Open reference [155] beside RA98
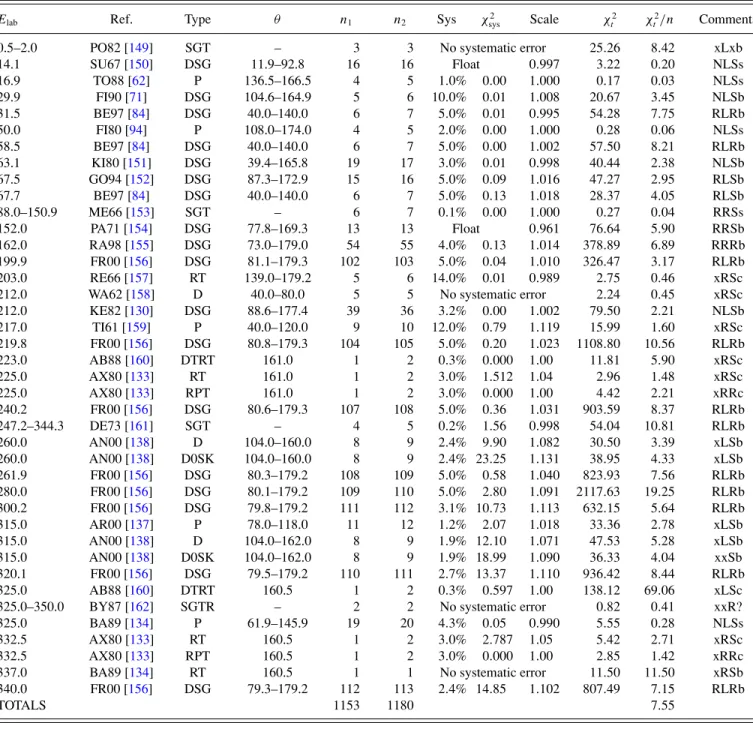Viewport: 753px width, 729px height. [139, 245]
